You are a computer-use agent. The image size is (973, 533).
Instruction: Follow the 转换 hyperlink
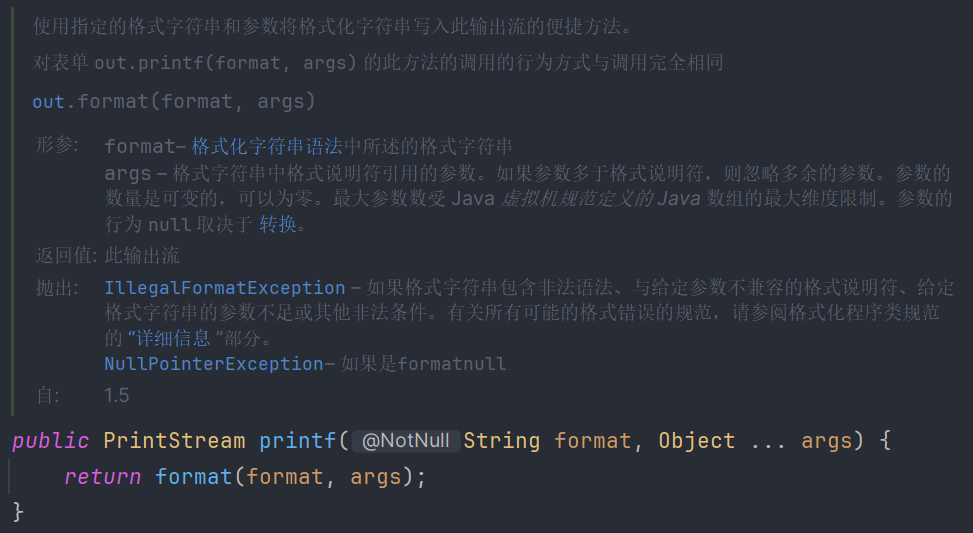277,224
